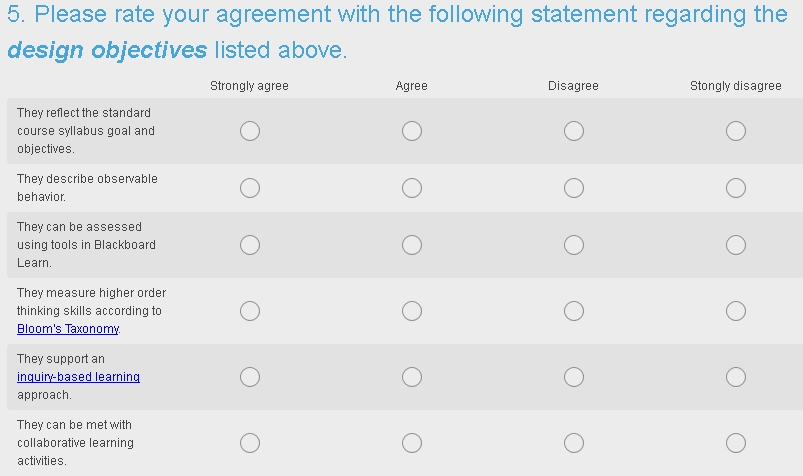Mark Disagree for standard course syllabus row

(x=574, y=131)
